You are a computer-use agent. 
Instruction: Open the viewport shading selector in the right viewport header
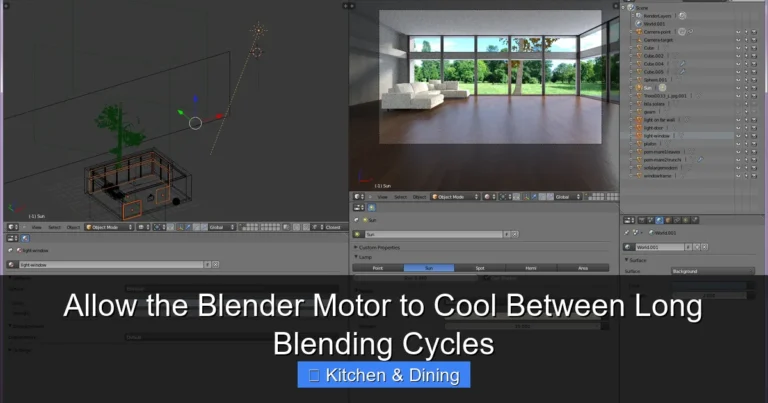tap(490, 197)
